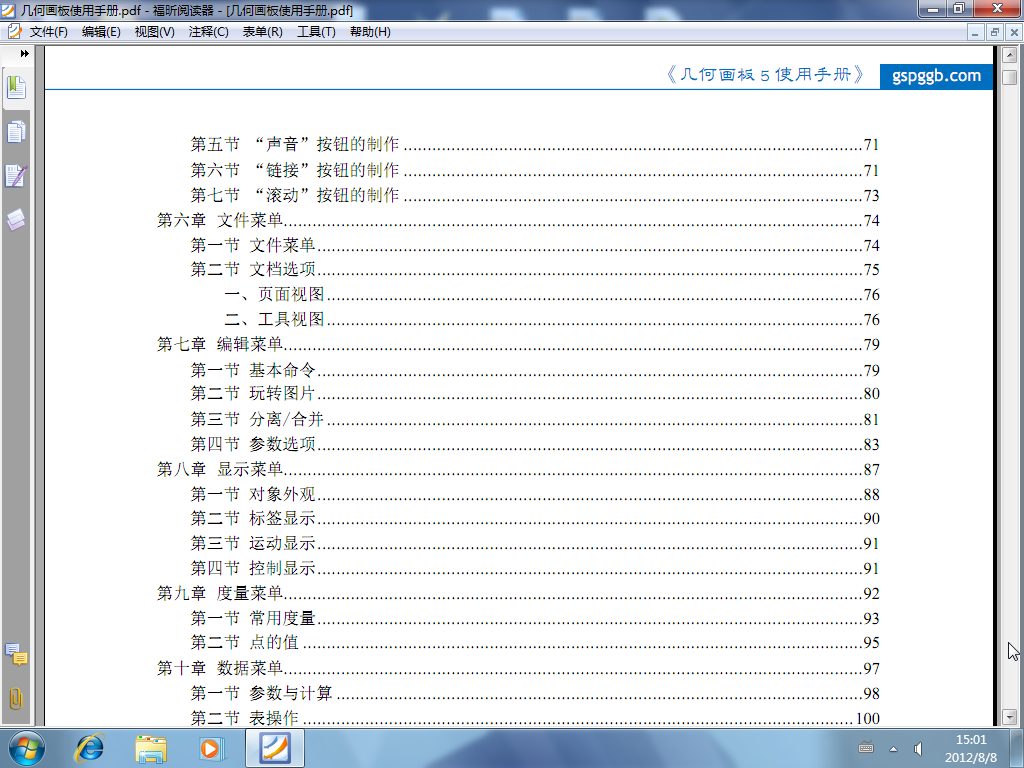
Task: Open the Comments panel icon
Action: 16,655
